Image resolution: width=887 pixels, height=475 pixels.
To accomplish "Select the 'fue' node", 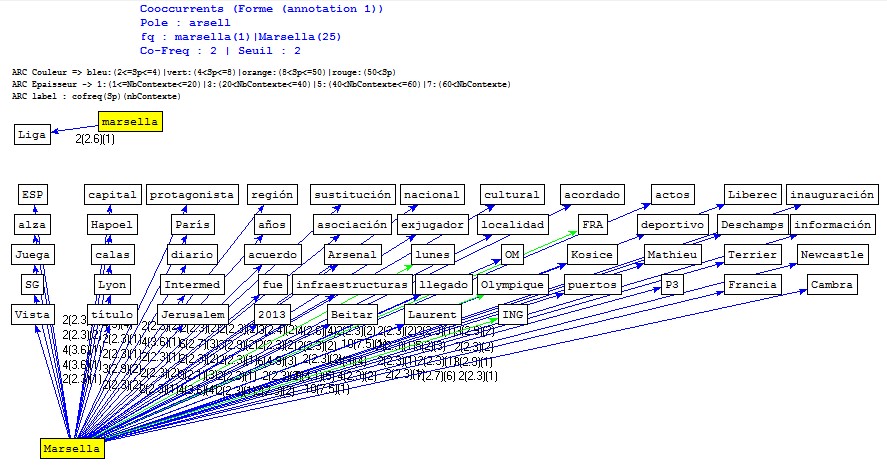I will (272, 284).
